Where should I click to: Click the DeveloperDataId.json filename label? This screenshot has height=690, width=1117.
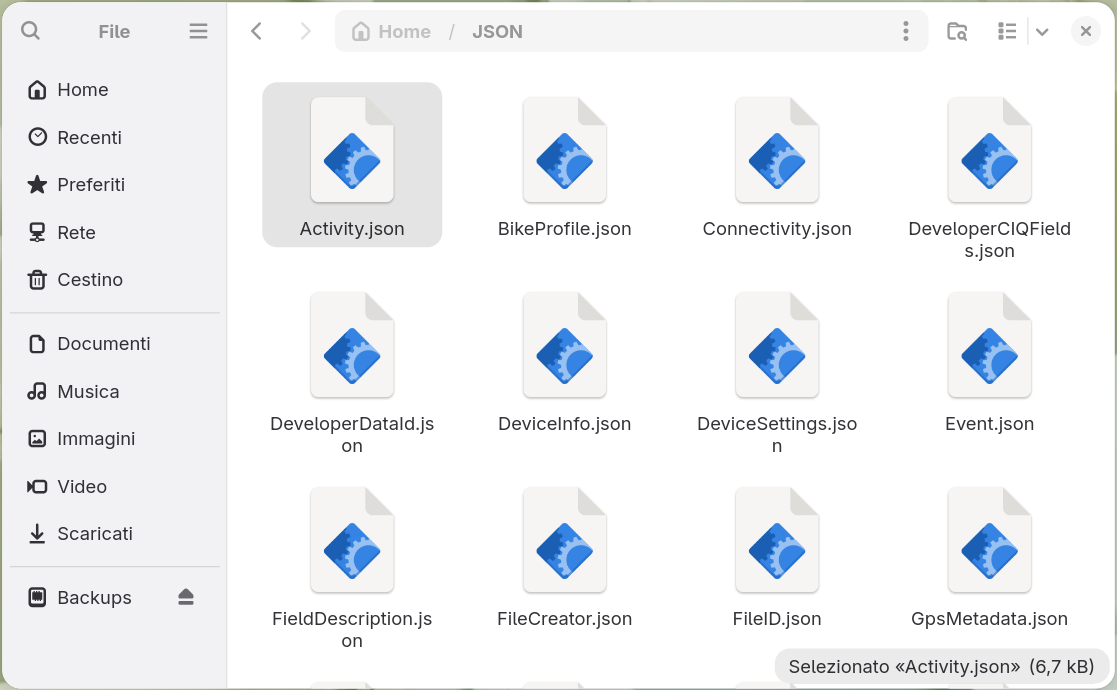pyautogui.click(x=352, y=434)
